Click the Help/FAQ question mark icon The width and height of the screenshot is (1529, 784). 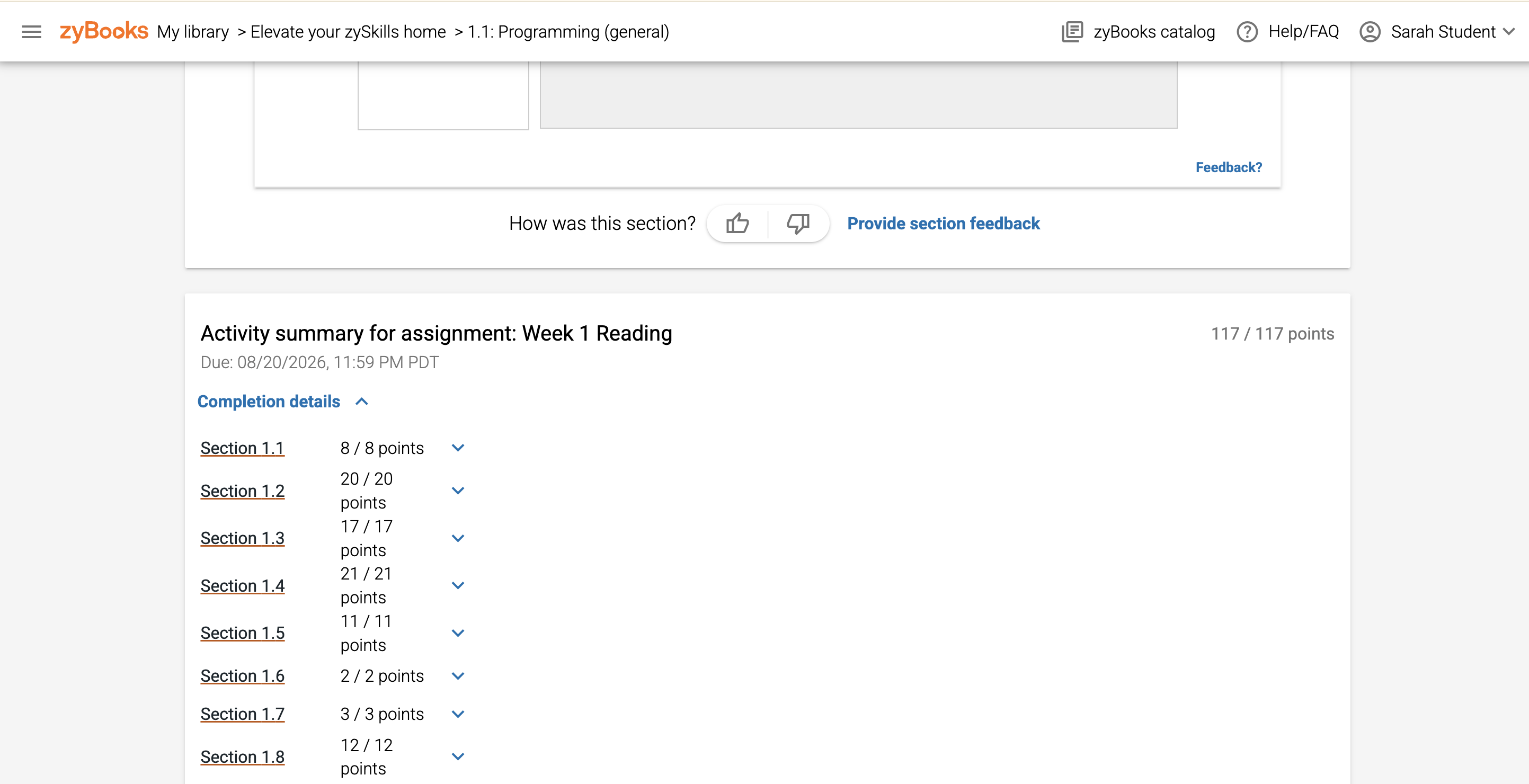click(1247, 31)
